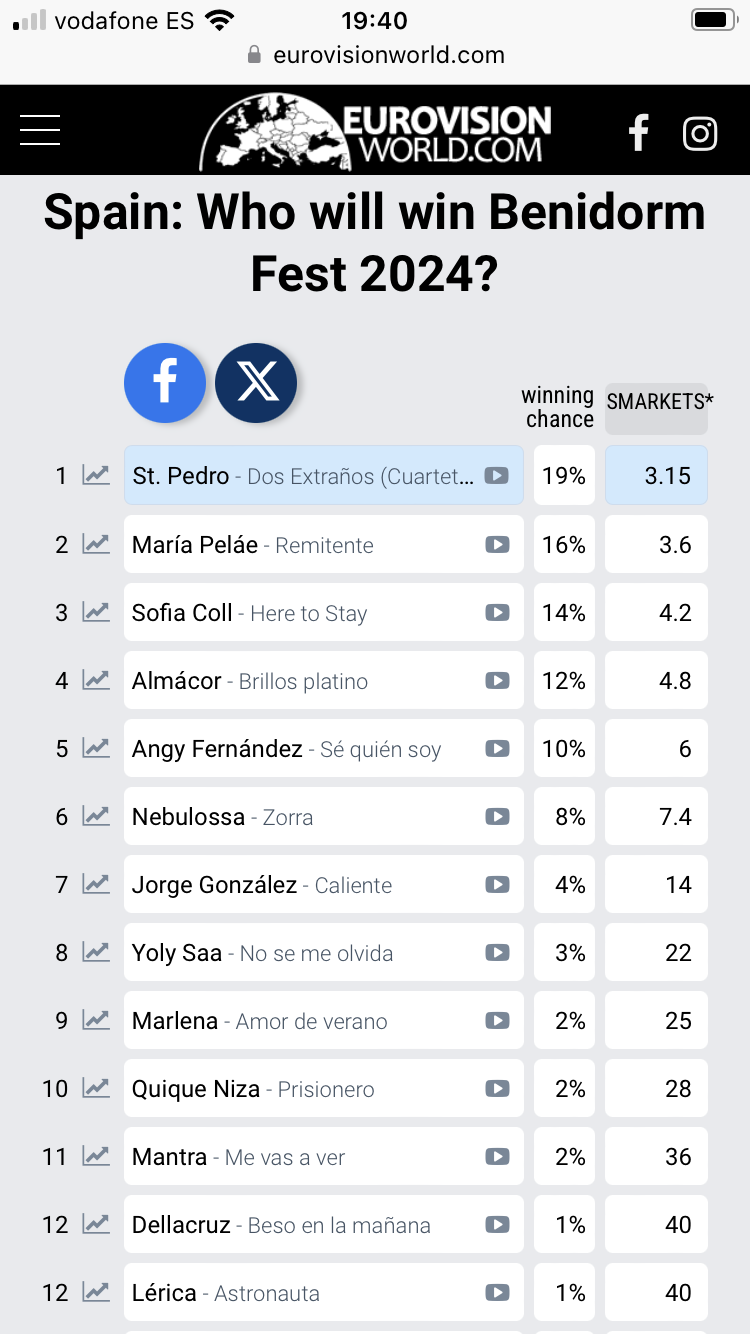Image resolution: width=750 pixels, height=1334 pixels.
Task: Show odds trend graph for Nebulossa
Action: 96,816
